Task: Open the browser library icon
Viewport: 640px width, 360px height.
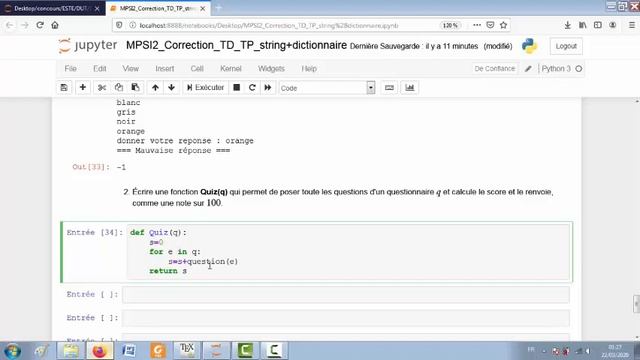Action: click(582, 25)
